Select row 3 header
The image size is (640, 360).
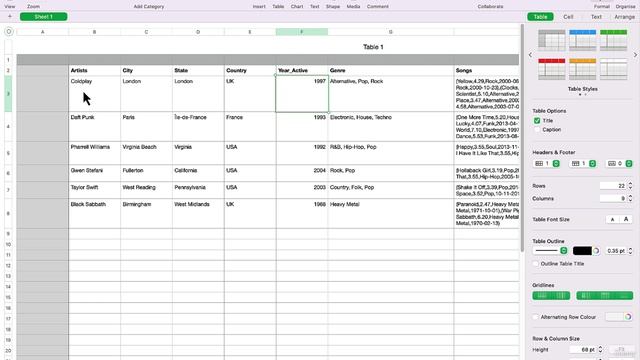(x=8, y=94)
